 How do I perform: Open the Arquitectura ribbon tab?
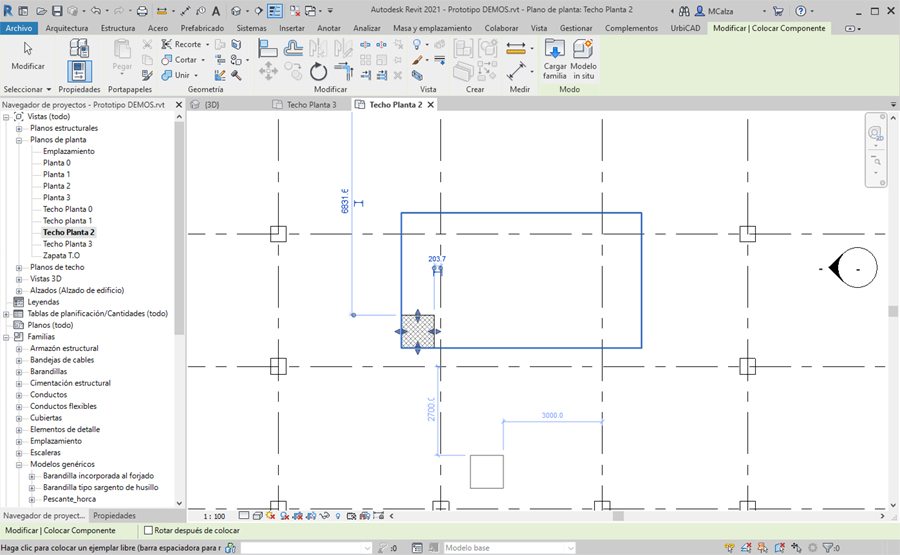[x=67, y=28]
